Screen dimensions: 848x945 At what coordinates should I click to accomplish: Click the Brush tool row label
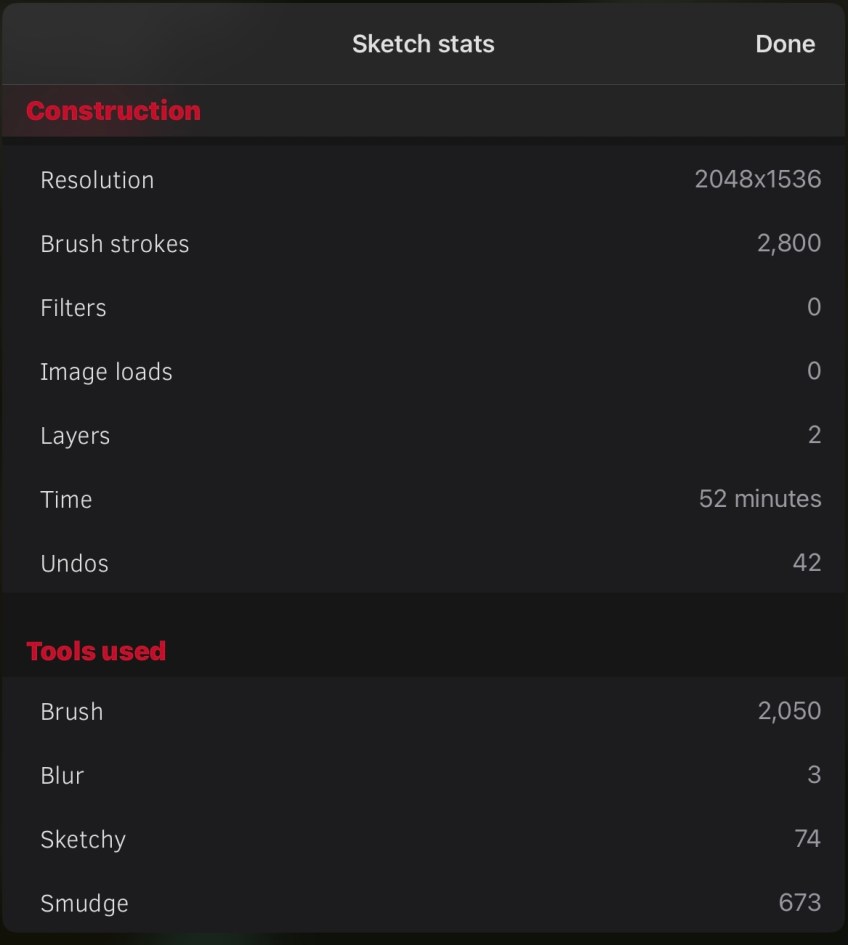[71, 712]
